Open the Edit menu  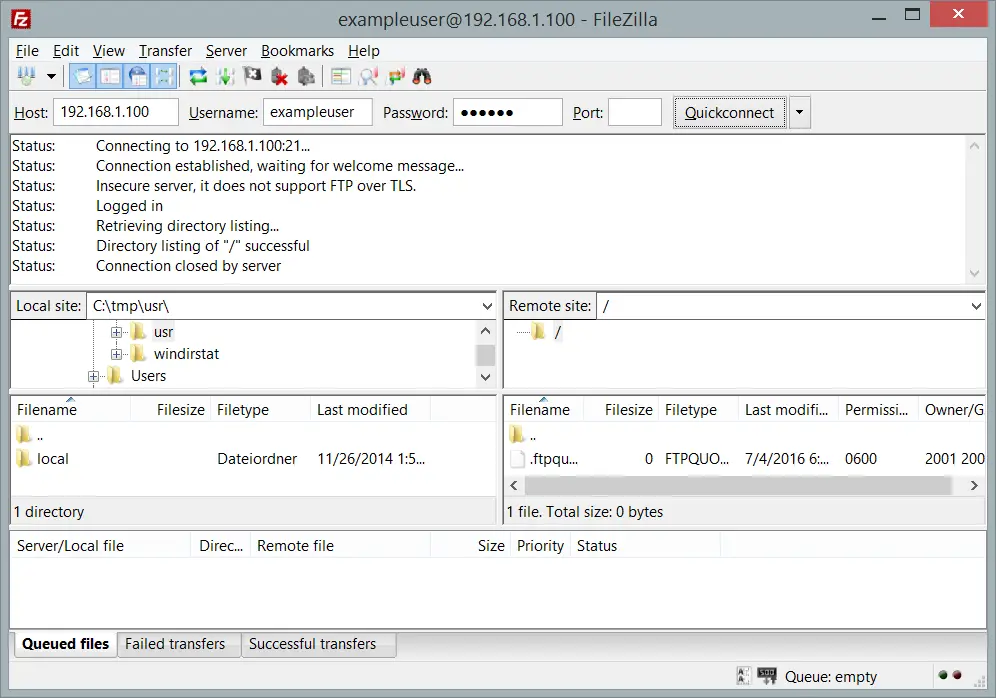(x=66, y=51)
